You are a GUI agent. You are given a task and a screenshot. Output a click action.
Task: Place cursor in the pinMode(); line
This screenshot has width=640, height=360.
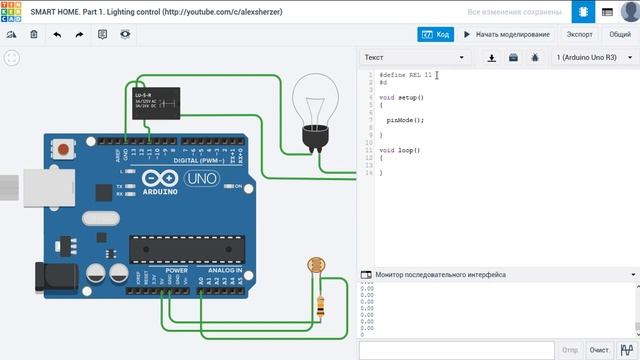405,120
